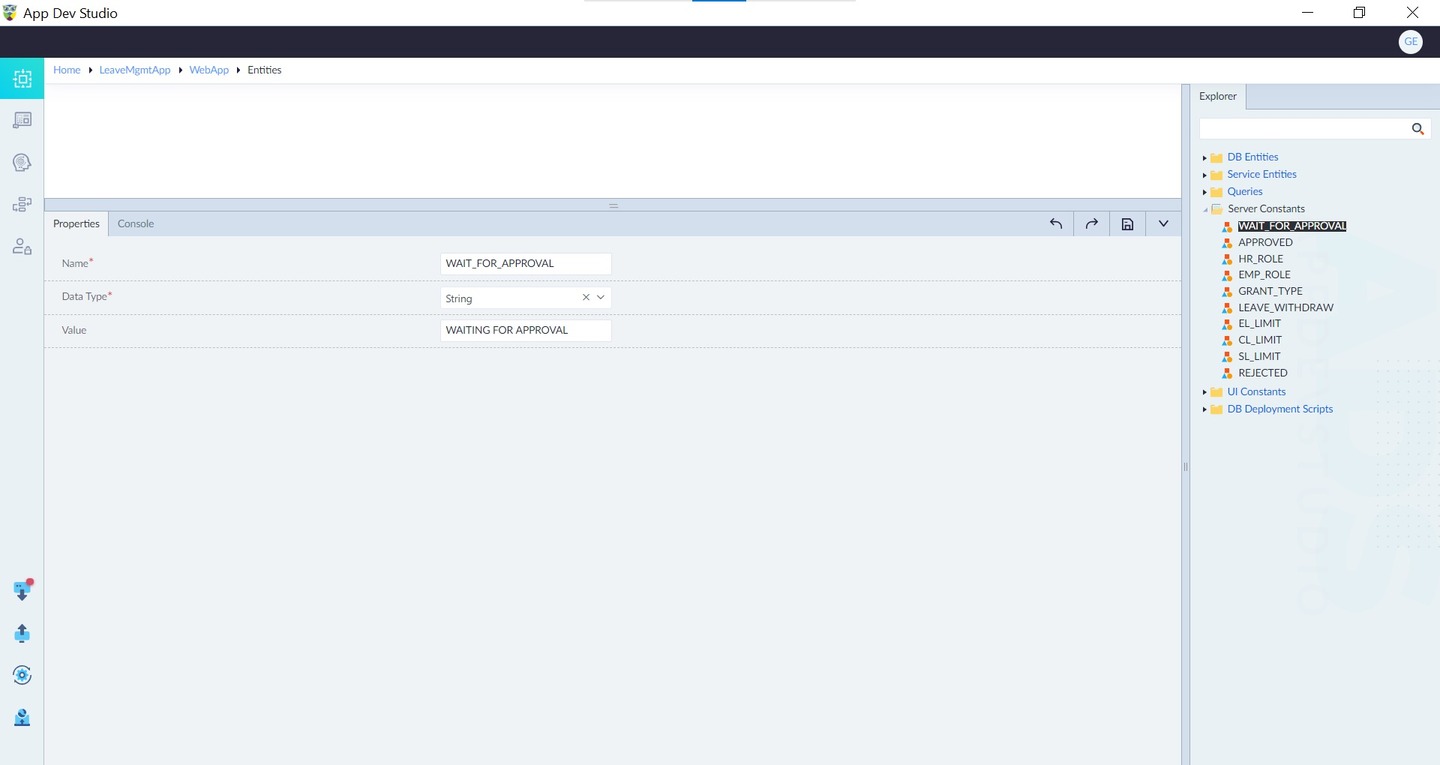Select REJECTED constant in tree
Image resolution: width=1440 pixels, height=765 pixels.
click(x=1263, y=373)
